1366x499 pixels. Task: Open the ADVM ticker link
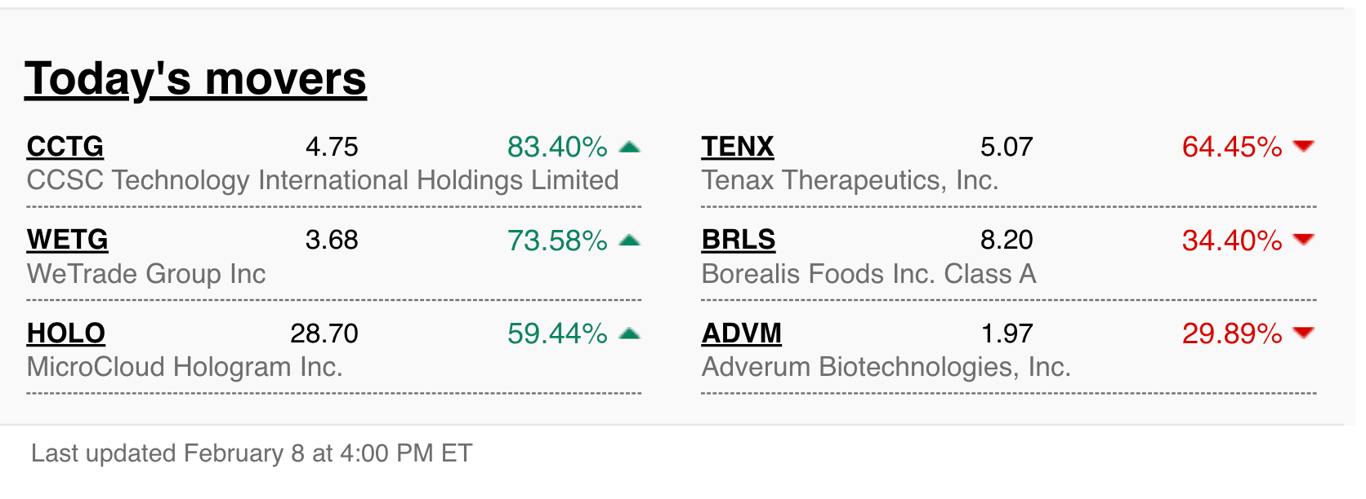point(741,333)
